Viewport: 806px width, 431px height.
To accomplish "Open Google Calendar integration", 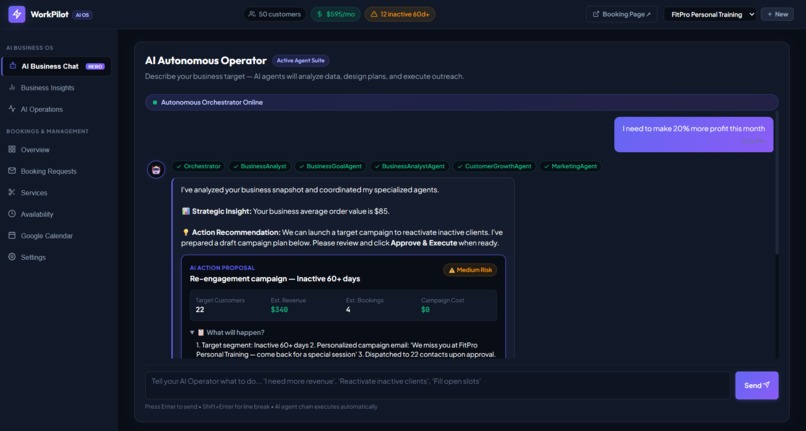I will tap(56, 236).
